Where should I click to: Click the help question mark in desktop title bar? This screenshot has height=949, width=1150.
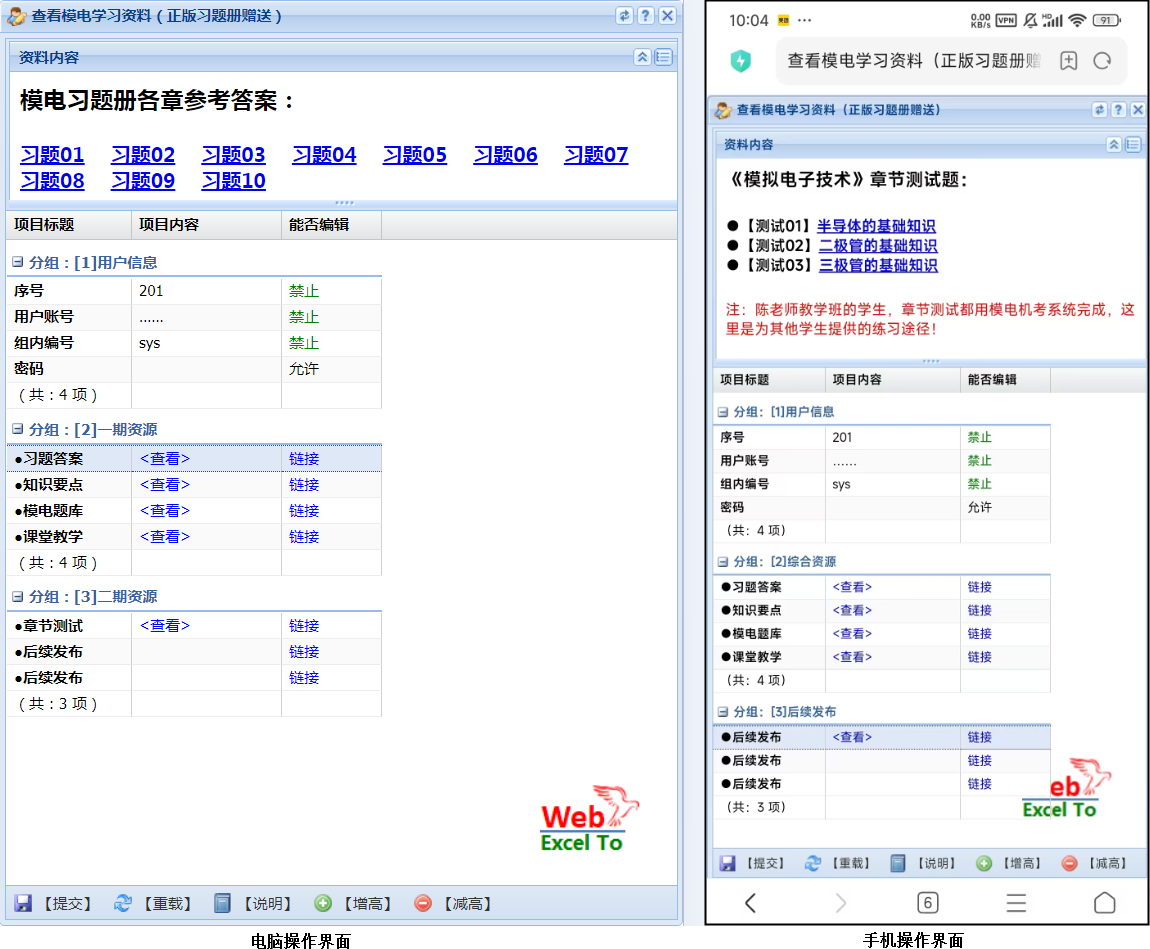(x=646, y=16)
